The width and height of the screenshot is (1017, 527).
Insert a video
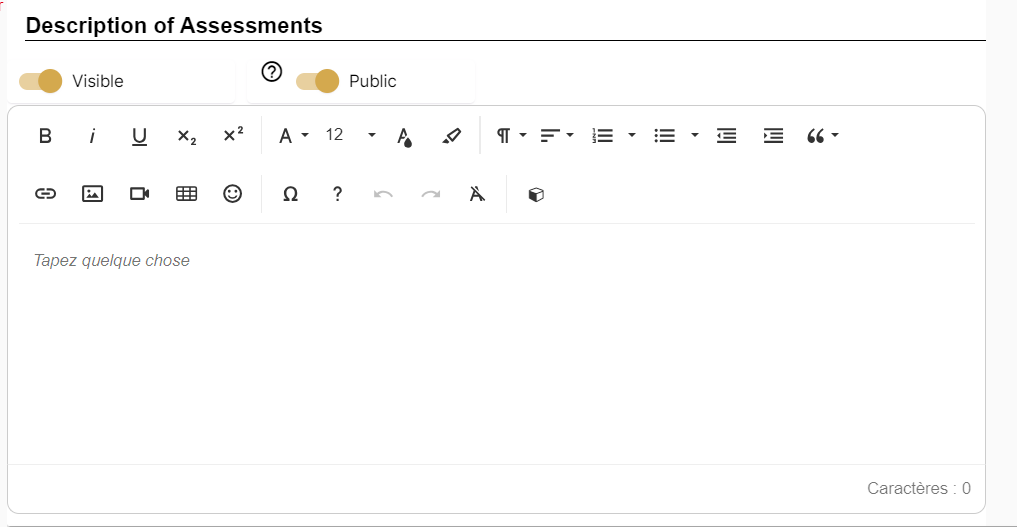[x=139, y=194]
